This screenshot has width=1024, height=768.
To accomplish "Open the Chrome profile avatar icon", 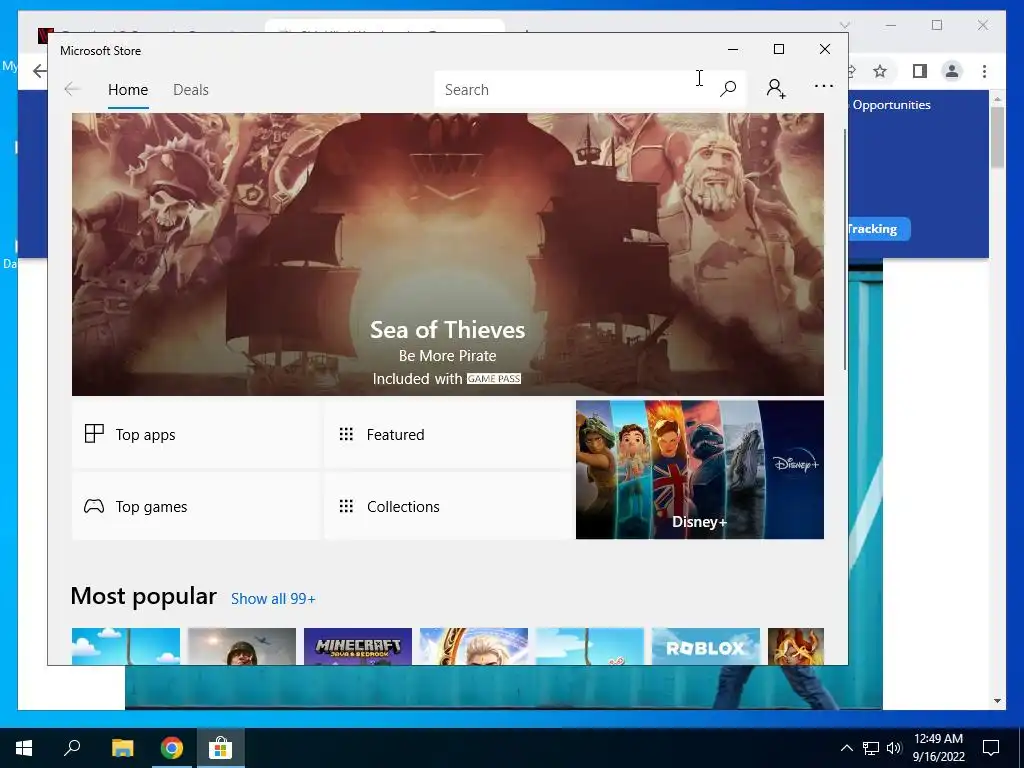I will coord(952,71).
